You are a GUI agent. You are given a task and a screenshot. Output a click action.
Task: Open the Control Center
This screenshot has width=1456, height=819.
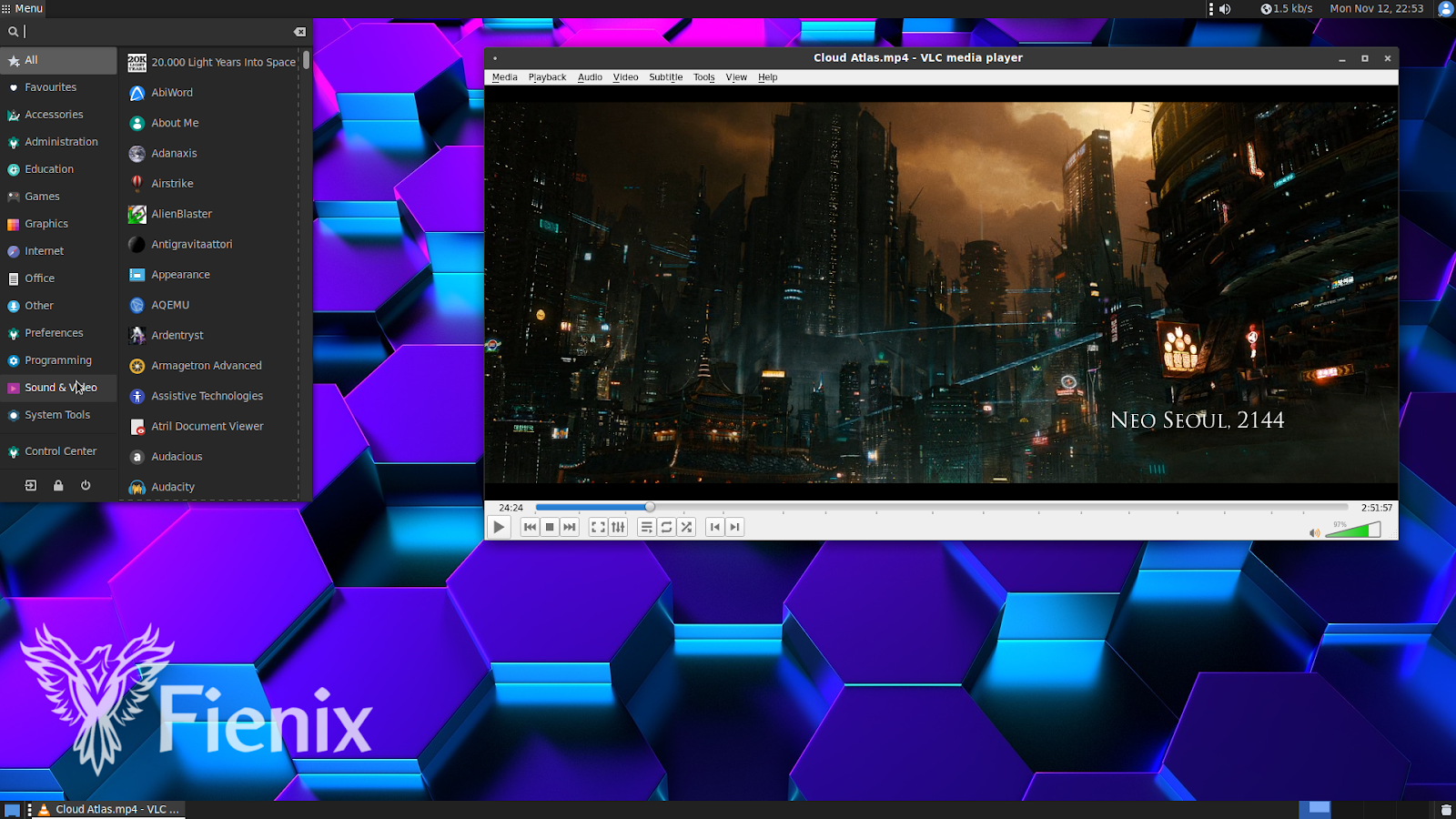point(60,450)
